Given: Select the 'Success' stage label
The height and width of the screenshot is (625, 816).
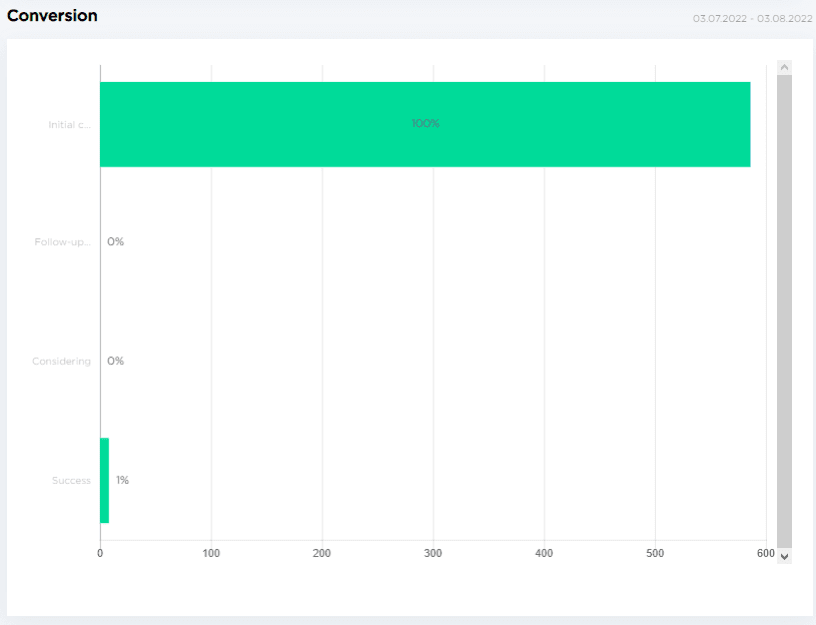Looking at the screenshot, I should pos(71,481).
